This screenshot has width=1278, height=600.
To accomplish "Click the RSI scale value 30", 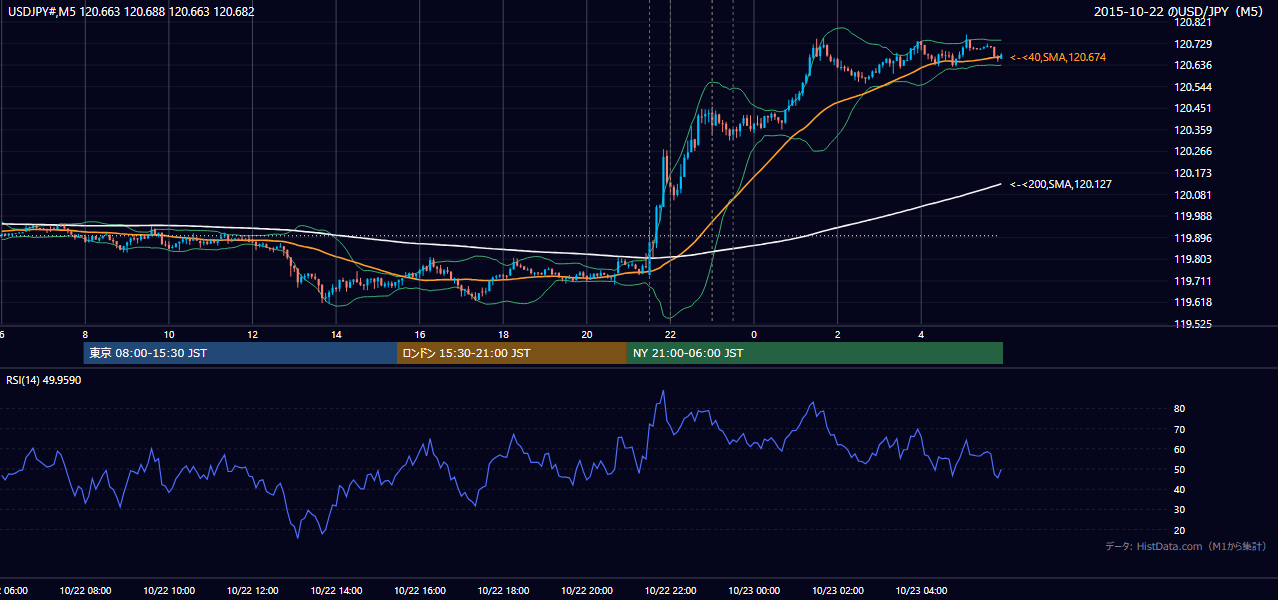I will tap(1180, 509).
